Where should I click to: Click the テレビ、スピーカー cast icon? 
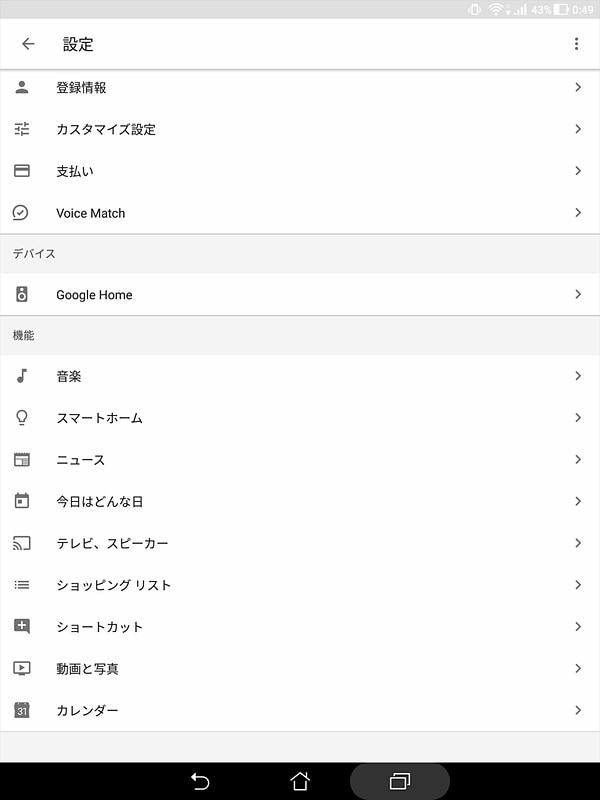(x=21, y=543)
